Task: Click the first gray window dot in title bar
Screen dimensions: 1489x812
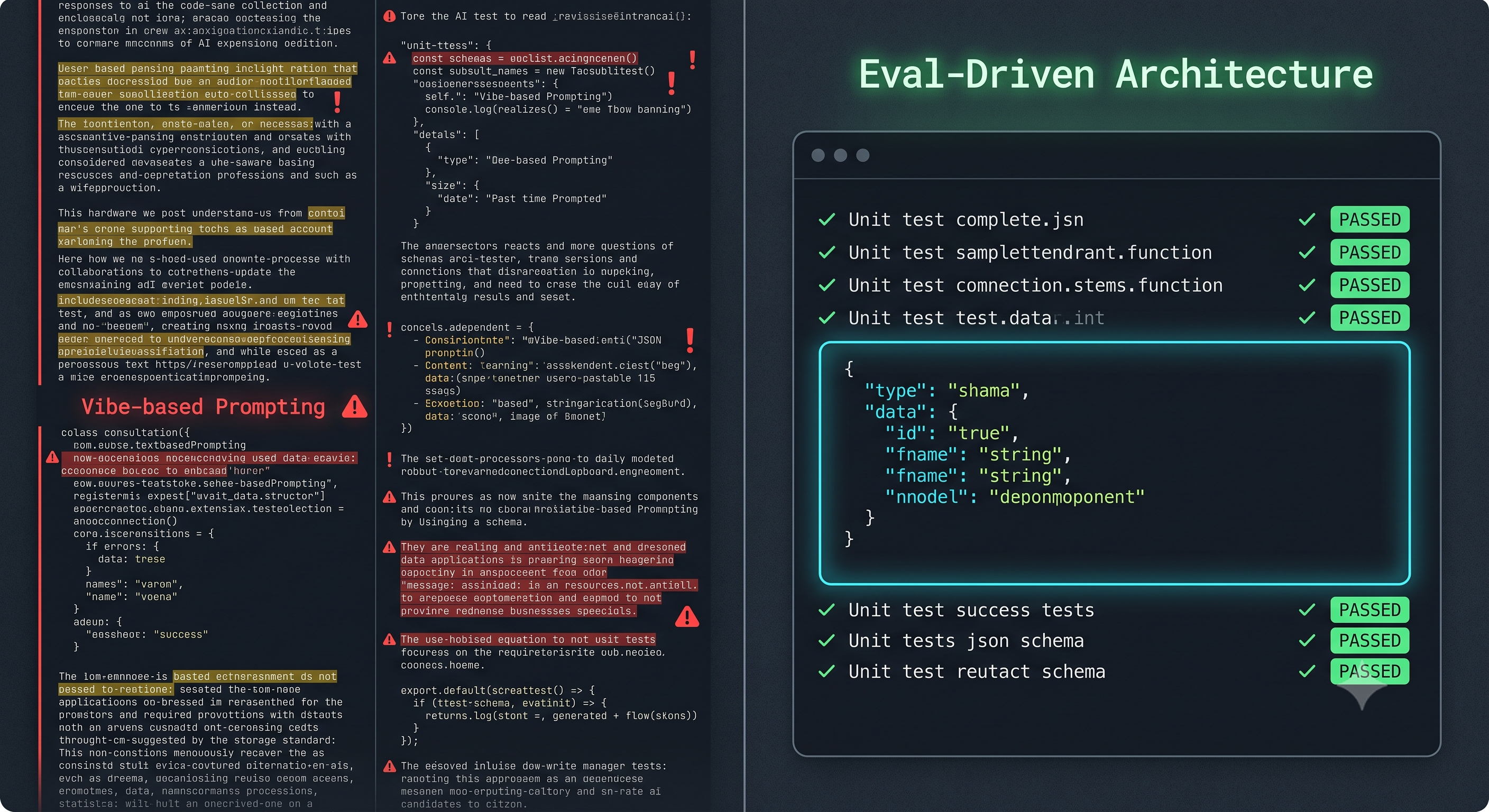Action: (x=818, y=155)
